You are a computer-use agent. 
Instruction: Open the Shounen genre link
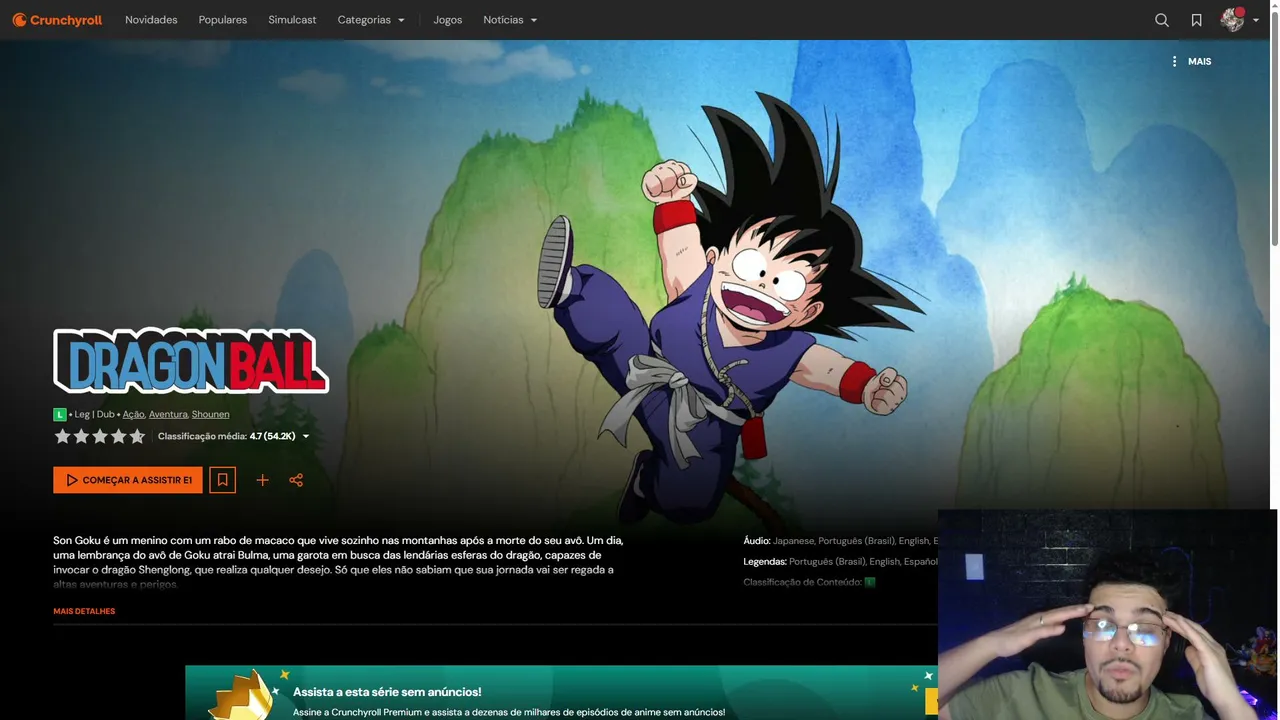[x=210, y=414]
